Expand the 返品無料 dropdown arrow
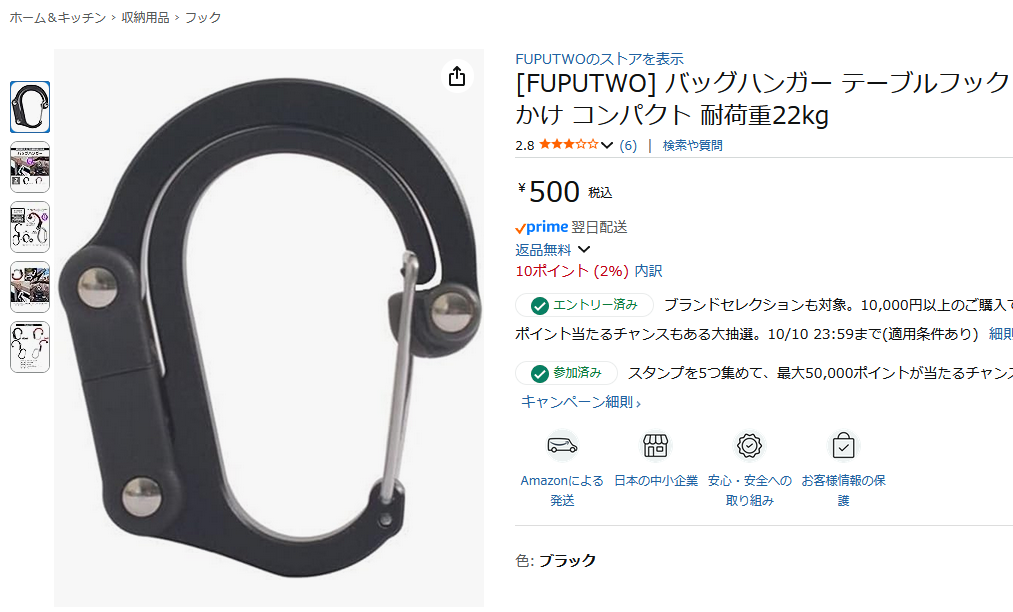The height and width of the screenshot is (612, 1013). (x=584, y=249)
